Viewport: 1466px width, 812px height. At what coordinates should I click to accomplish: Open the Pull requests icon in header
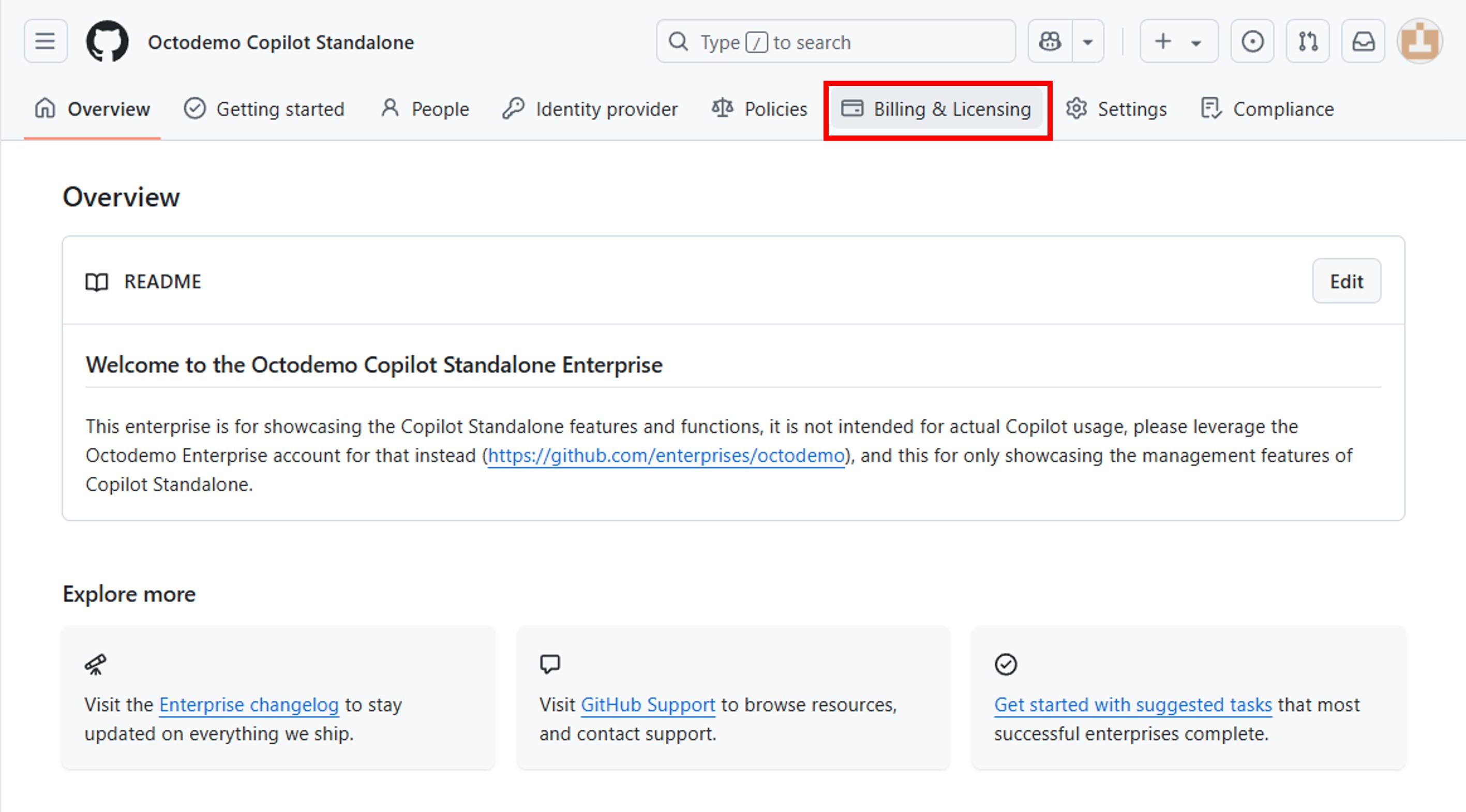1308,41
